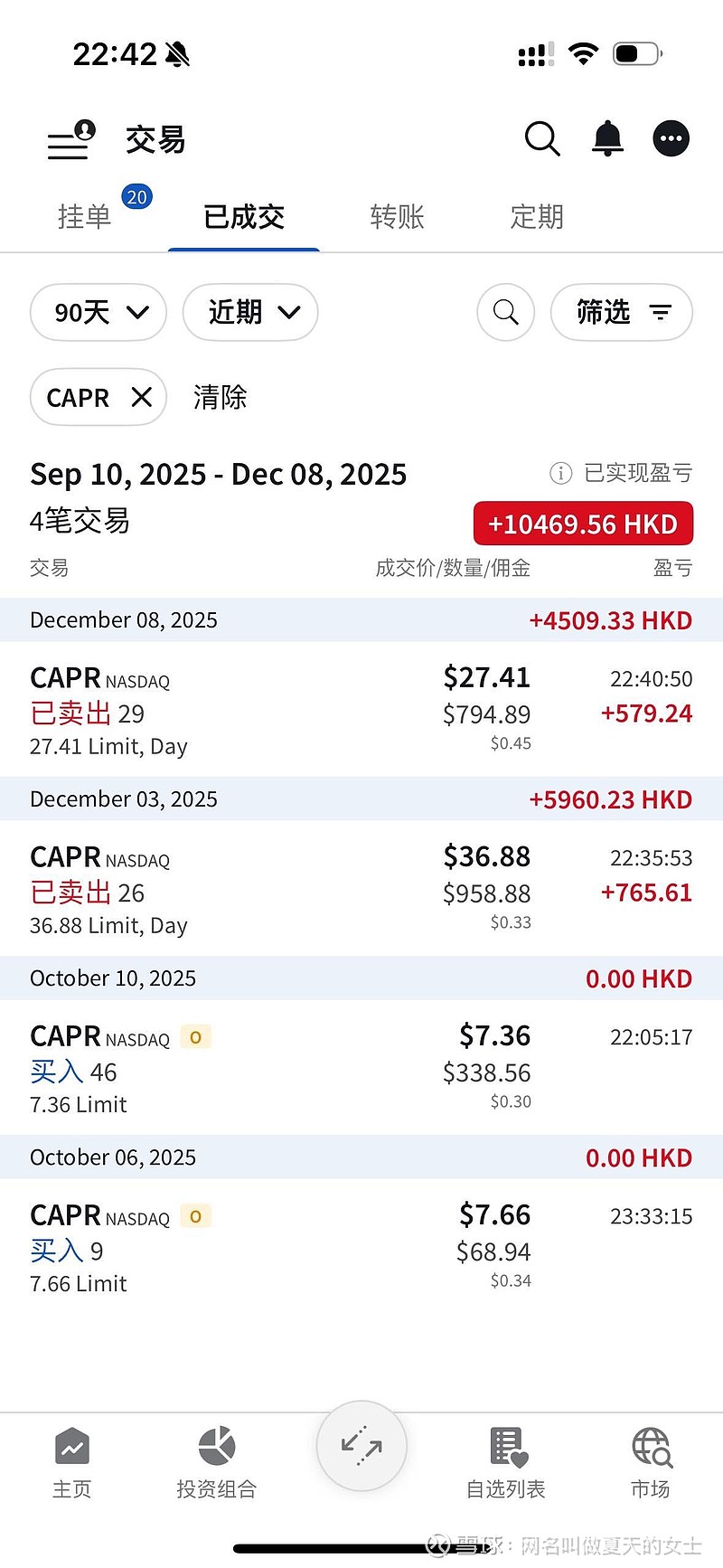The height and width of the screenshot is (1568, 723).
Task: Click the realized P&L info icon
Action: coord(560,473)
